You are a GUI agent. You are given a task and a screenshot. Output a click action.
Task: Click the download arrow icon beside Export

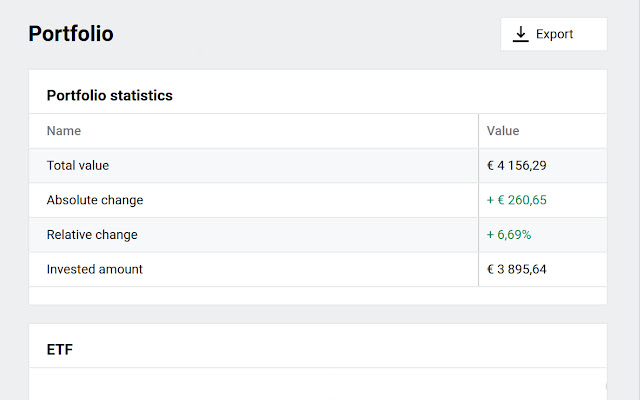click(520, 34)
